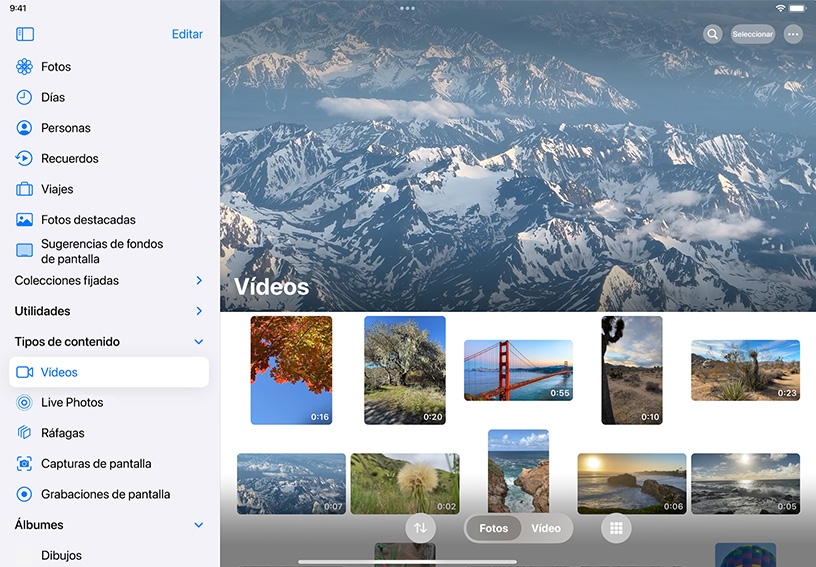Viewport: 816px width, 567px height.
Task: Open Grabaciones de pantalla icon
Action: point(24,494)
